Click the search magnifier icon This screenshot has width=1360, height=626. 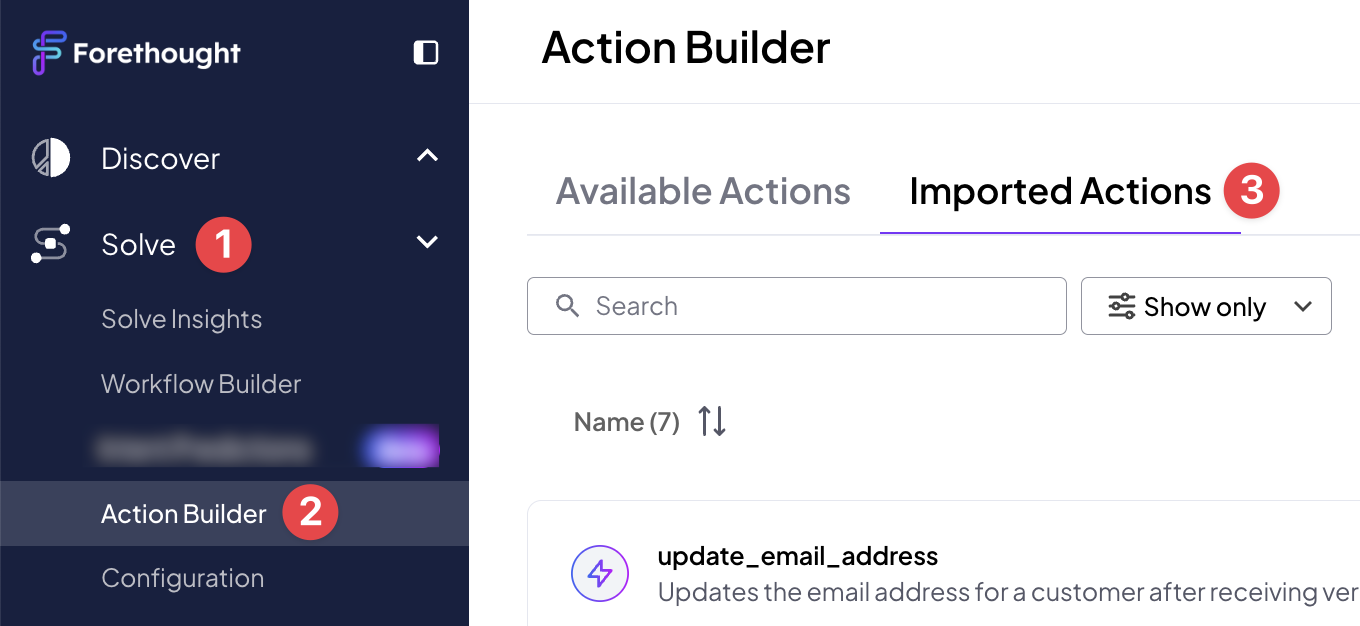(x=567, y=306)
